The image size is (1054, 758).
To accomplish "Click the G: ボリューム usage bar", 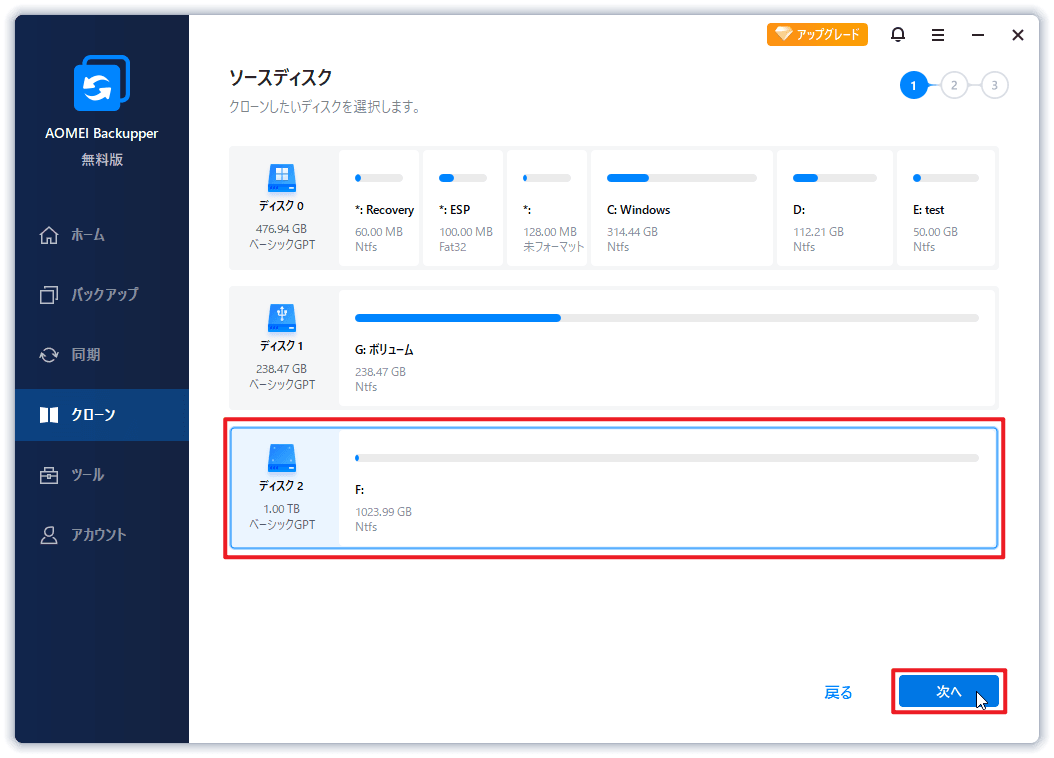I will click(666, 318).
